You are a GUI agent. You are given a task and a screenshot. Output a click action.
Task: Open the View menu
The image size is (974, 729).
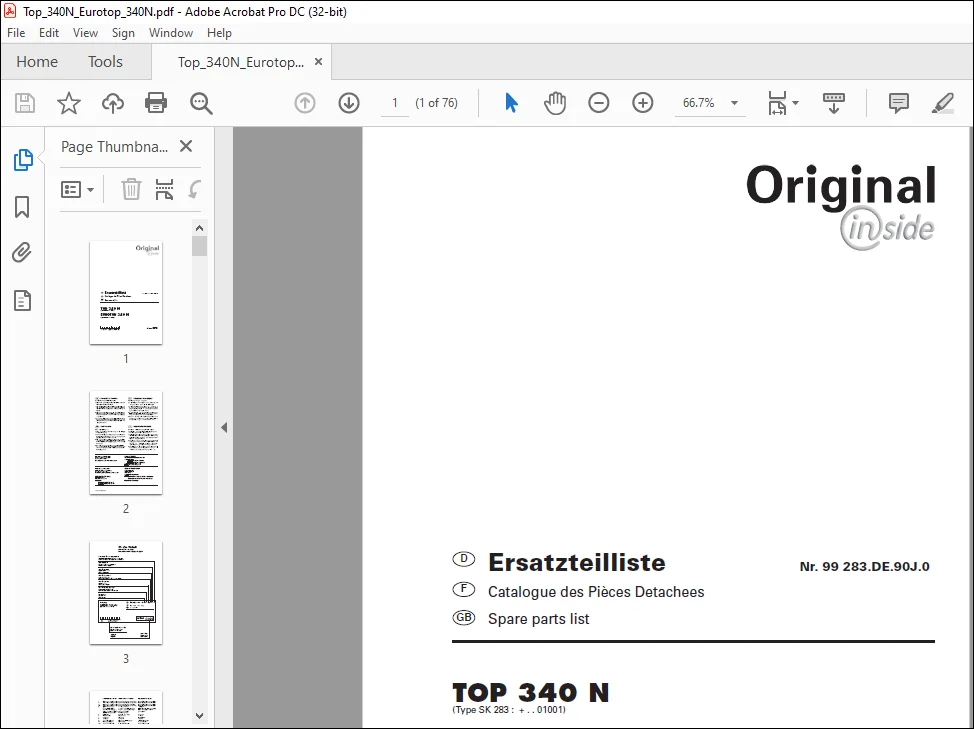pos(85,33)
